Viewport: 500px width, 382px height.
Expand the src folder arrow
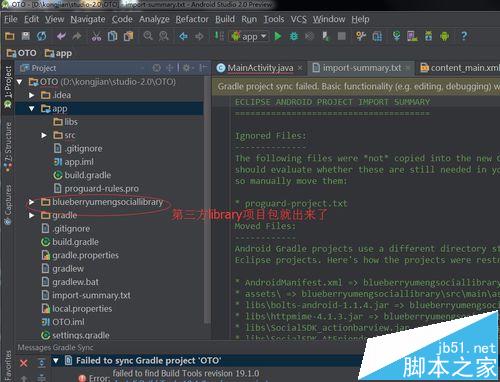(44, 135)
